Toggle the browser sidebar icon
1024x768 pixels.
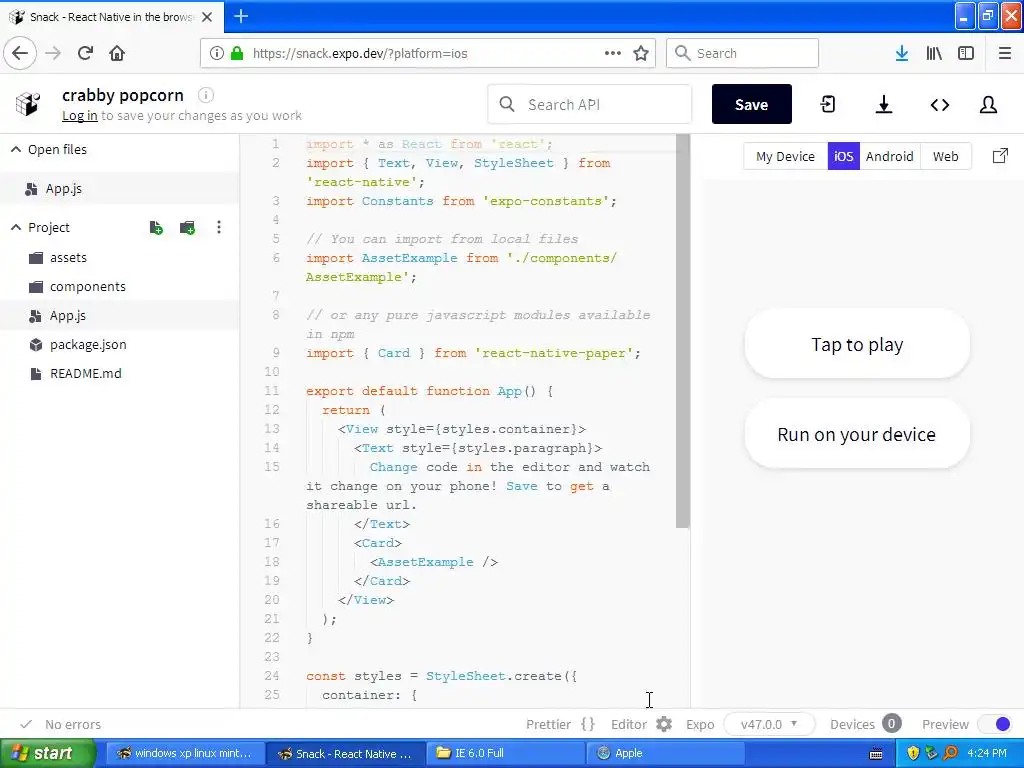966,53
